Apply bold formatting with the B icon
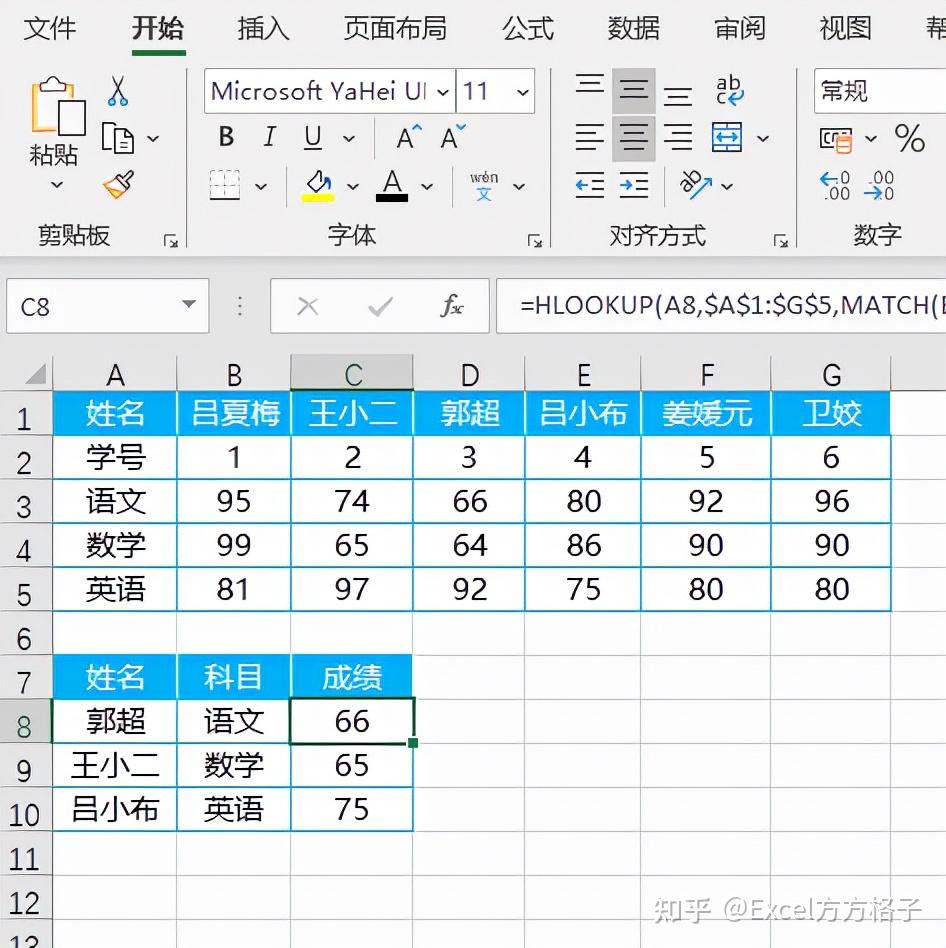This screenshot has height=948, width=946. pyautogui.click(x=225, y=137)
